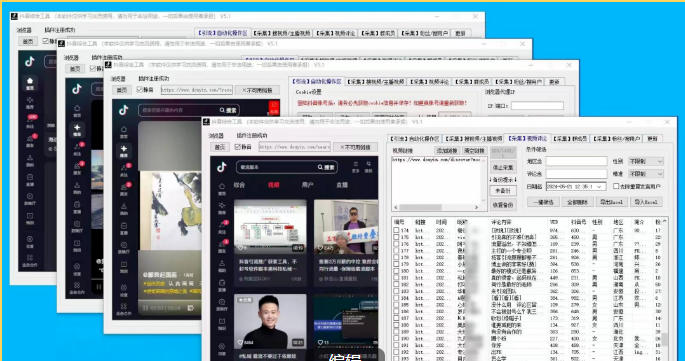Open the Friends icon with notification badge
Image resolution: width=685 pixels, height=361 pixels.
(x=222, y=245)
